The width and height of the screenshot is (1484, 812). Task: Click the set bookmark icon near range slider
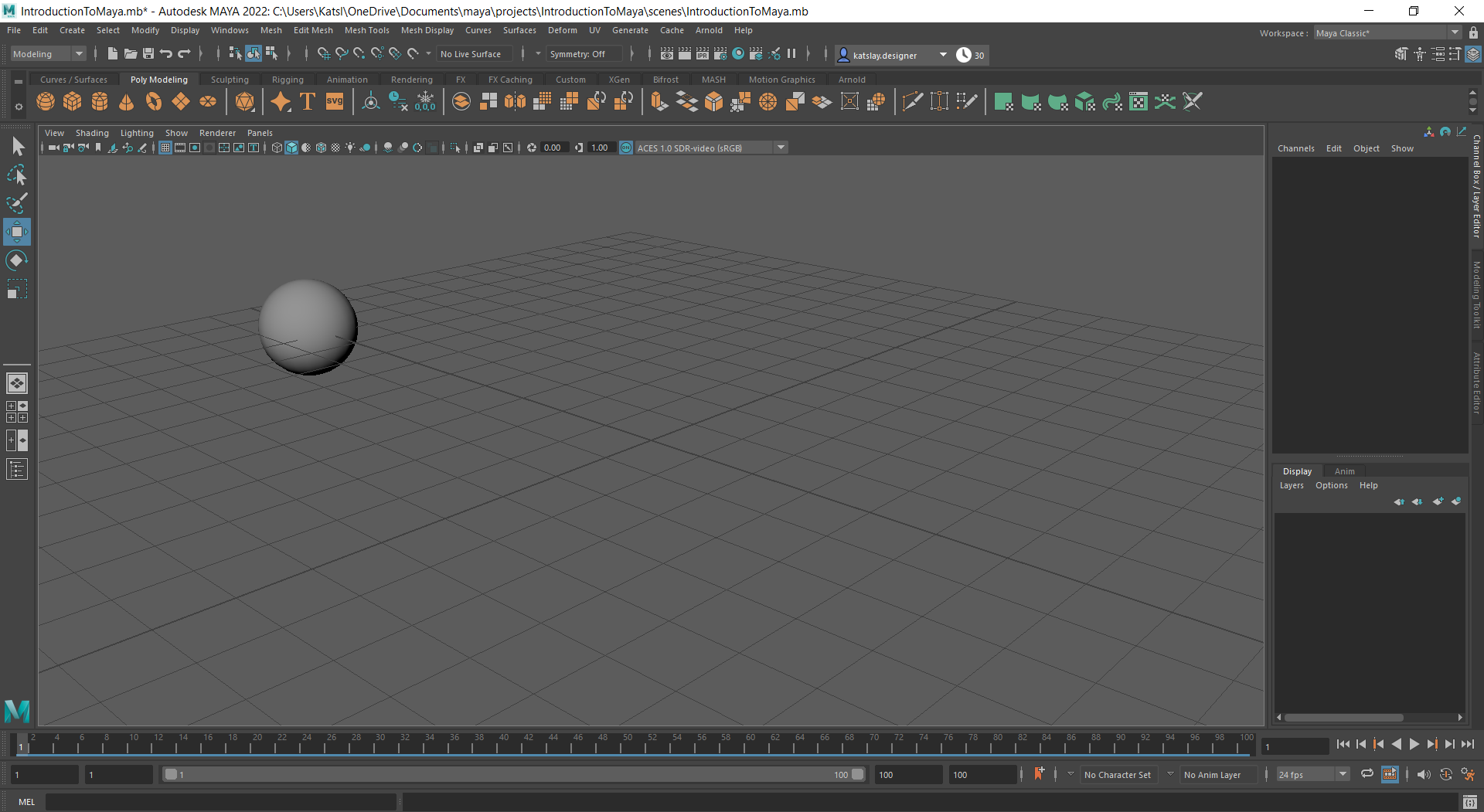(1040, 773)
